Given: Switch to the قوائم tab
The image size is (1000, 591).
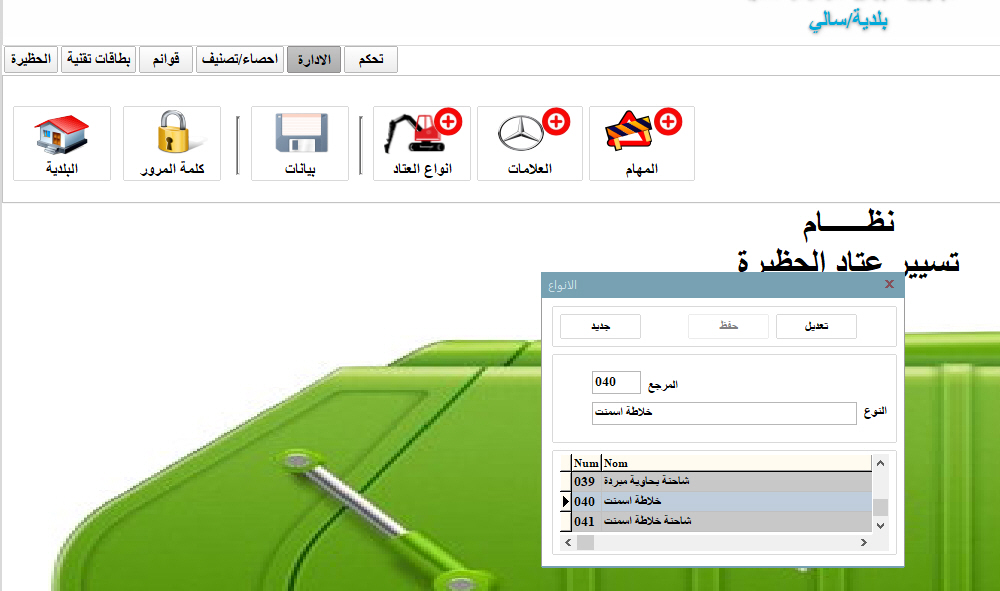Looking at the screenshot, I should pos(166,60).
